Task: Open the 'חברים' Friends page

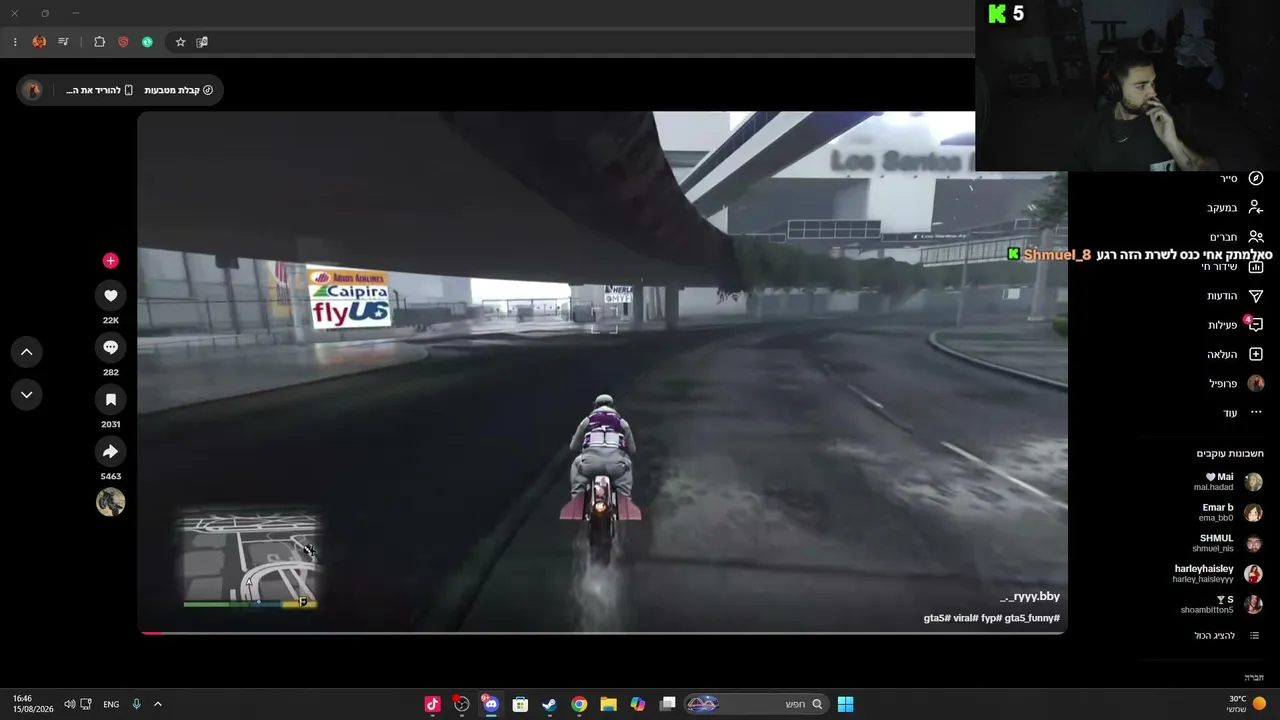Action: [1237, 237]
